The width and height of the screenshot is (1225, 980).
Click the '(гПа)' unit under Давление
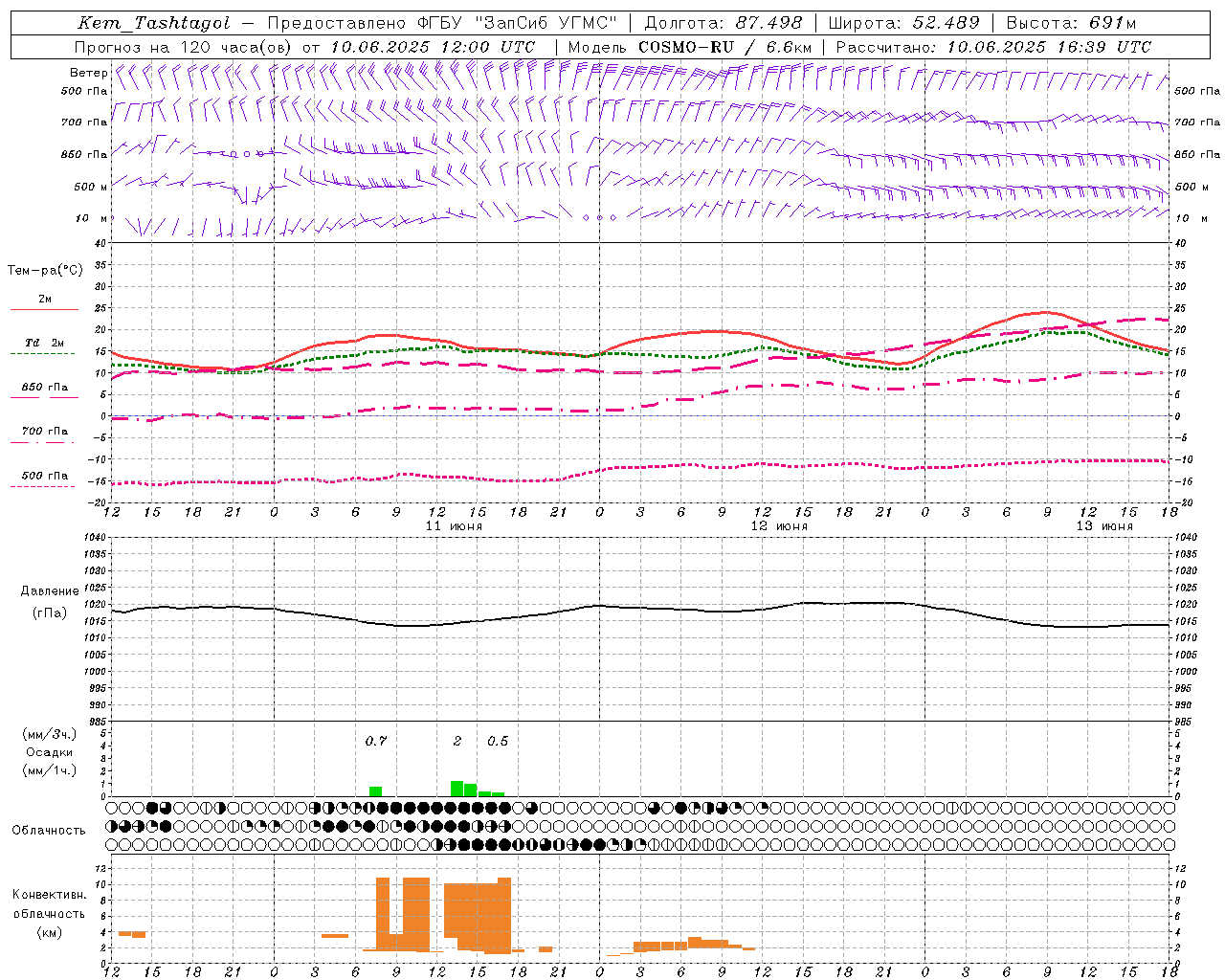[x=50, y=613]
